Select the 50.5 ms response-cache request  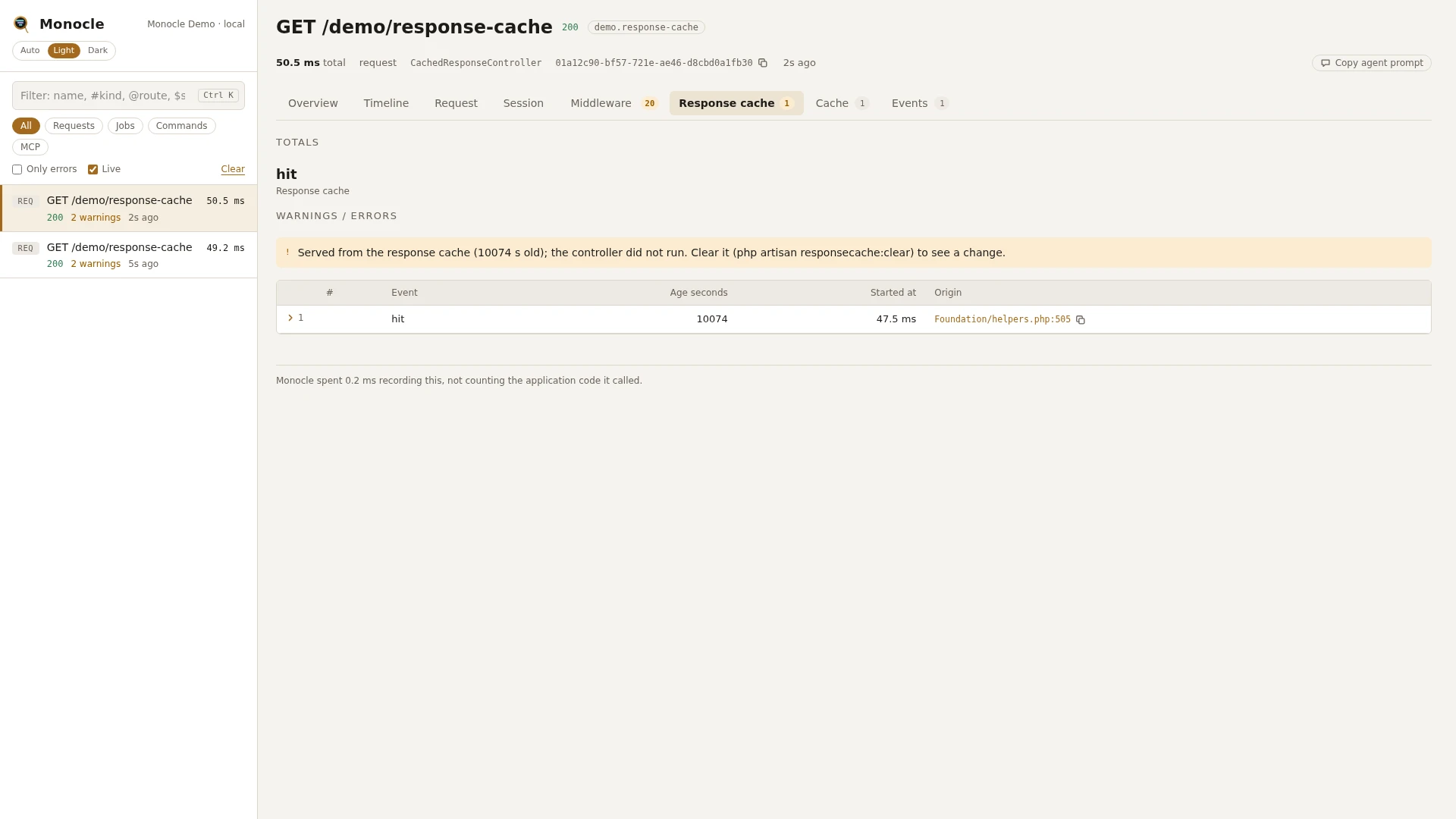tap(129, 209)
